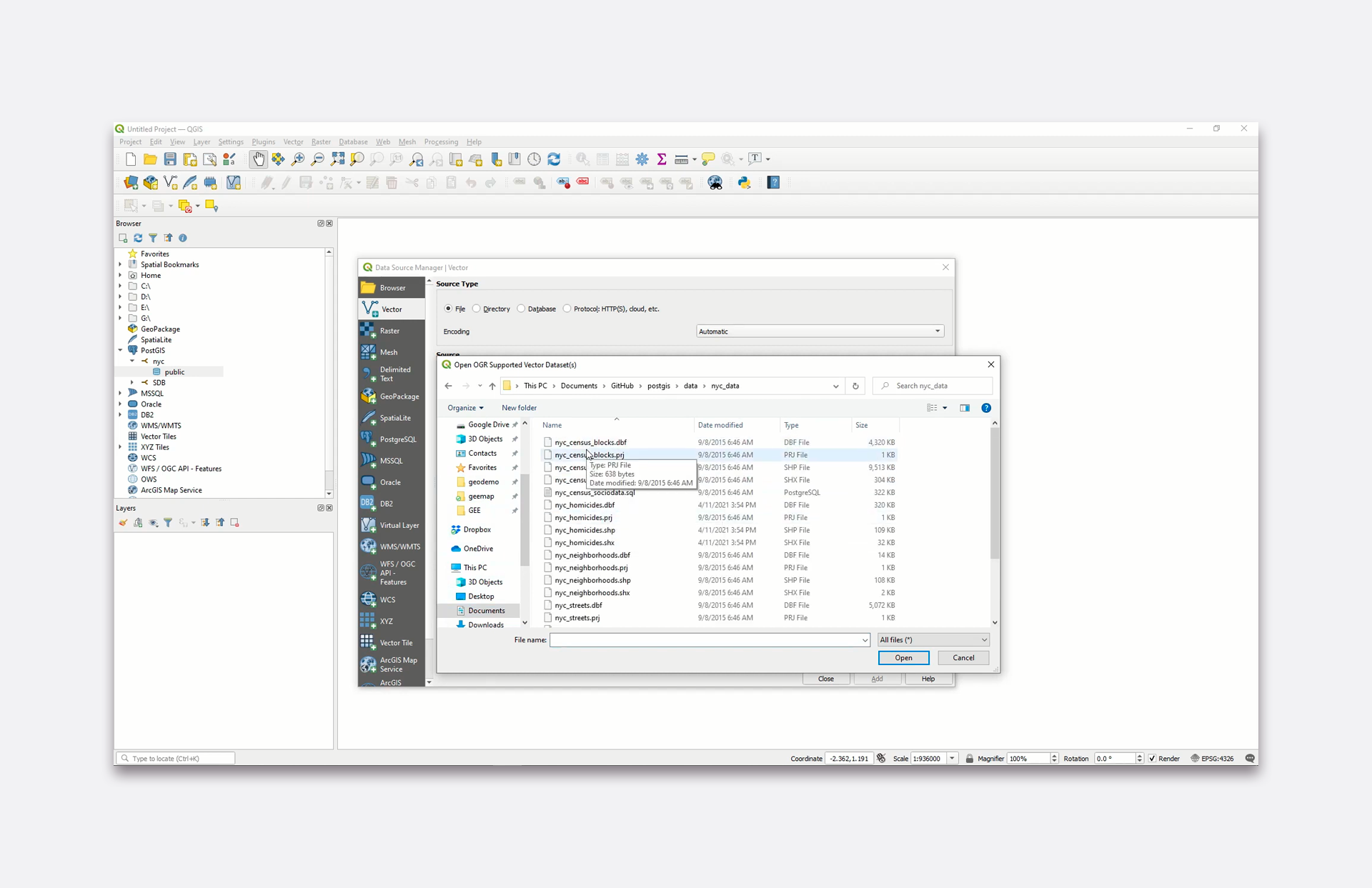Click the Refresh icon in Browser panel
The height and width of the screenshot is (888, 1372).
[138, 238]
